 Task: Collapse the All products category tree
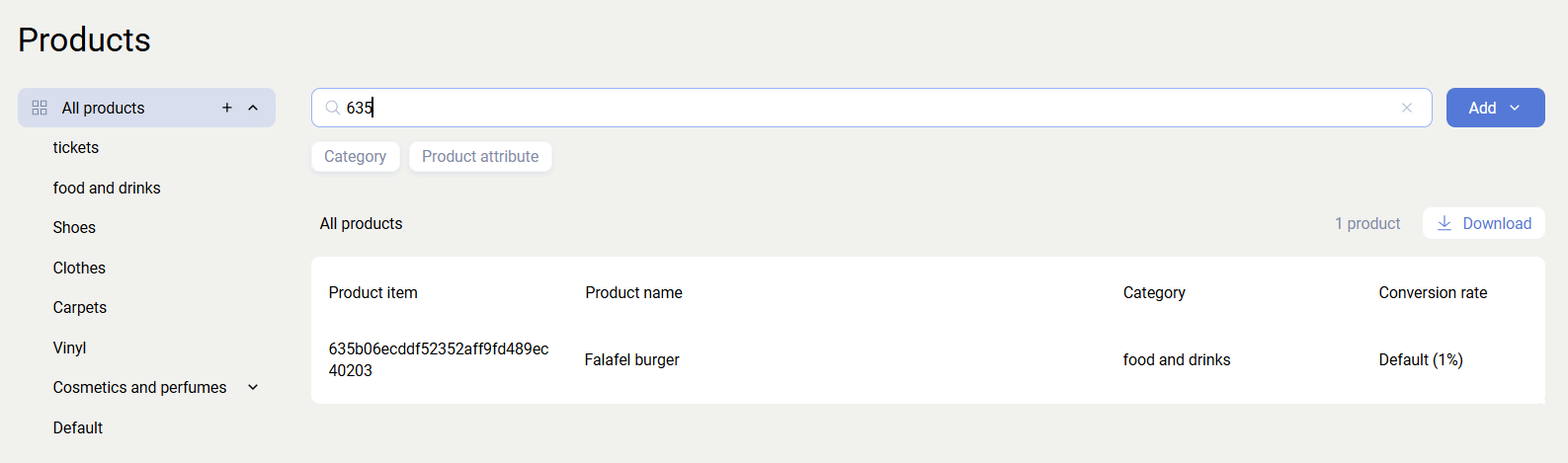pyautogui.click(x=253, y=108)
